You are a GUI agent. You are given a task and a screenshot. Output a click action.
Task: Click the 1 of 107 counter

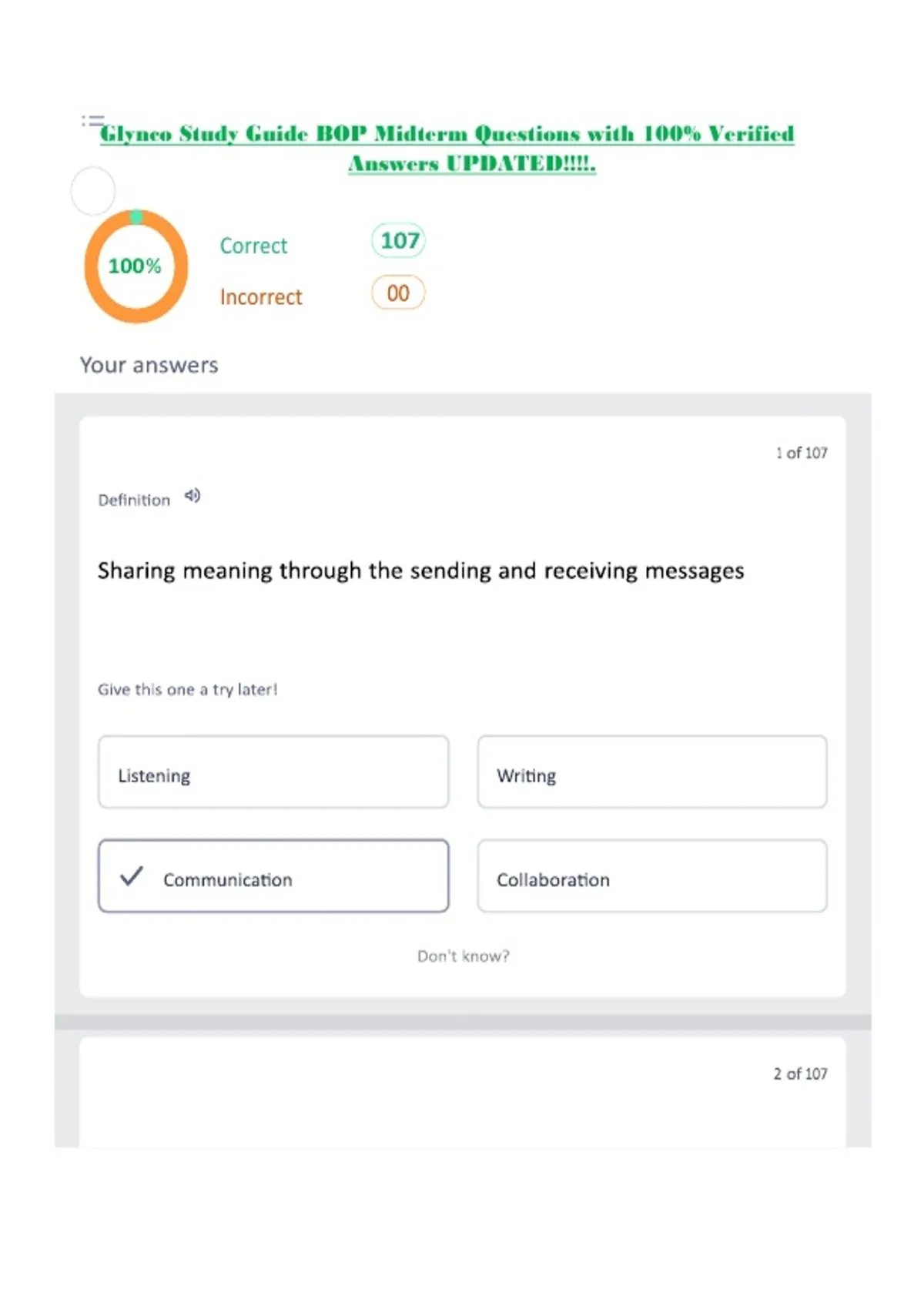[802, 453]
